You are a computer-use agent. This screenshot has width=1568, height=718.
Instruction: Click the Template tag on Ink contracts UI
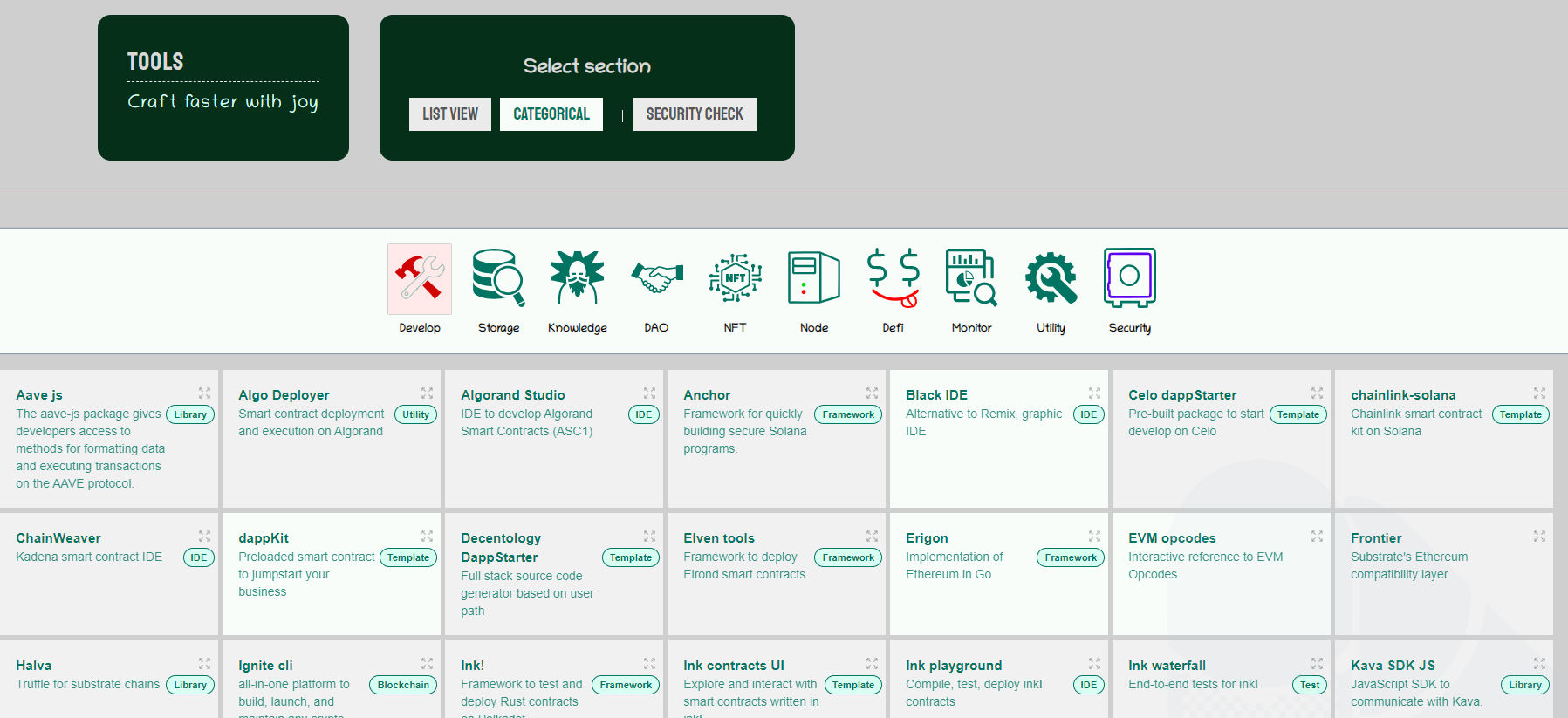point(853,685)
